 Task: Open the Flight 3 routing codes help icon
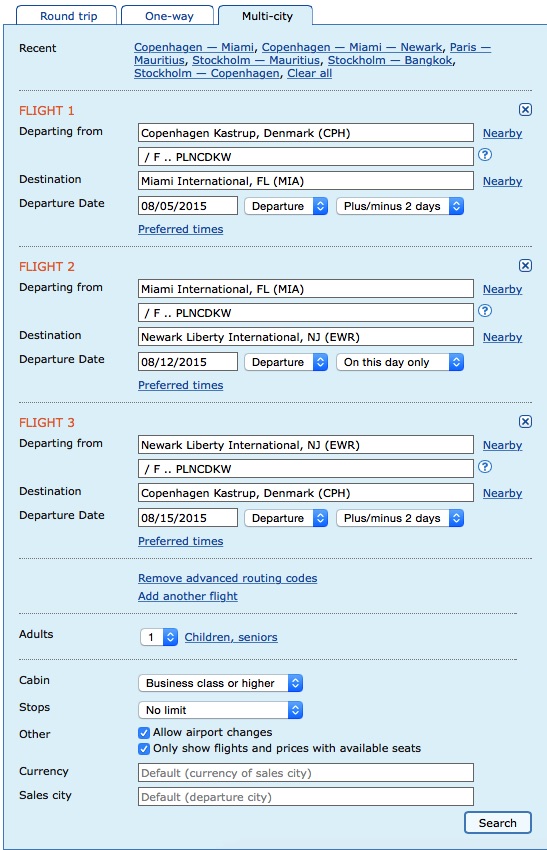pyautogui.click(x=485, y=467)
